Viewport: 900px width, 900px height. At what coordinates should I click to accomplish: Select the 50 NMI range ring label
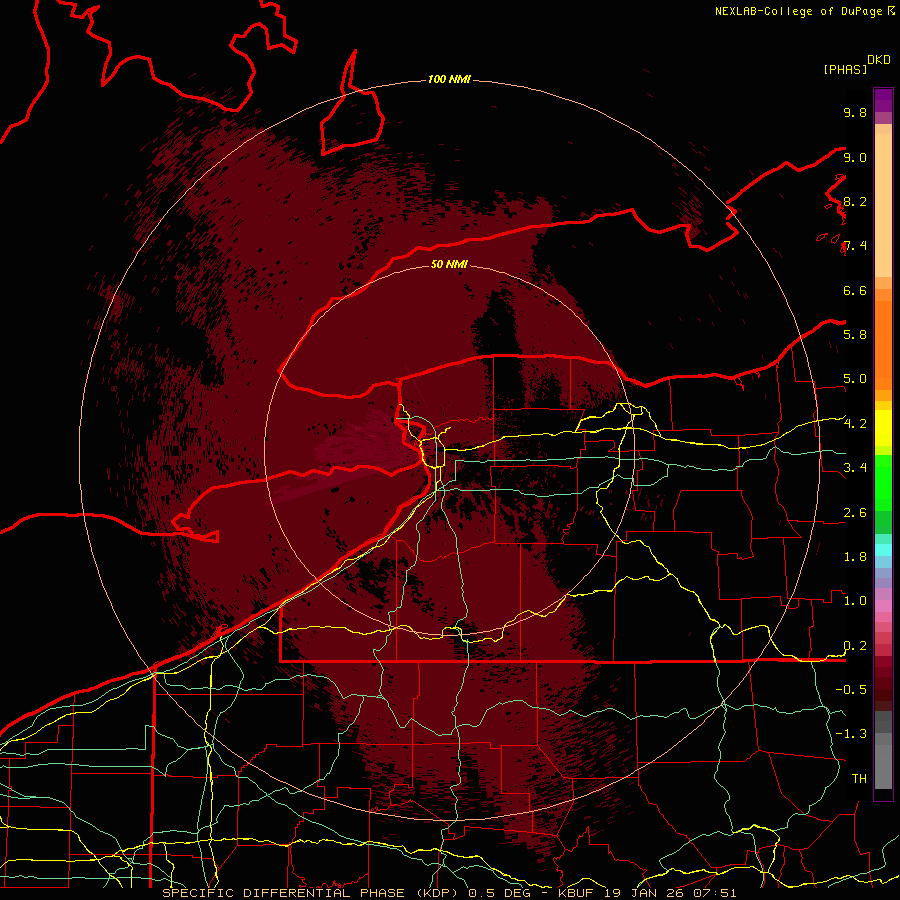coord(449,264)
